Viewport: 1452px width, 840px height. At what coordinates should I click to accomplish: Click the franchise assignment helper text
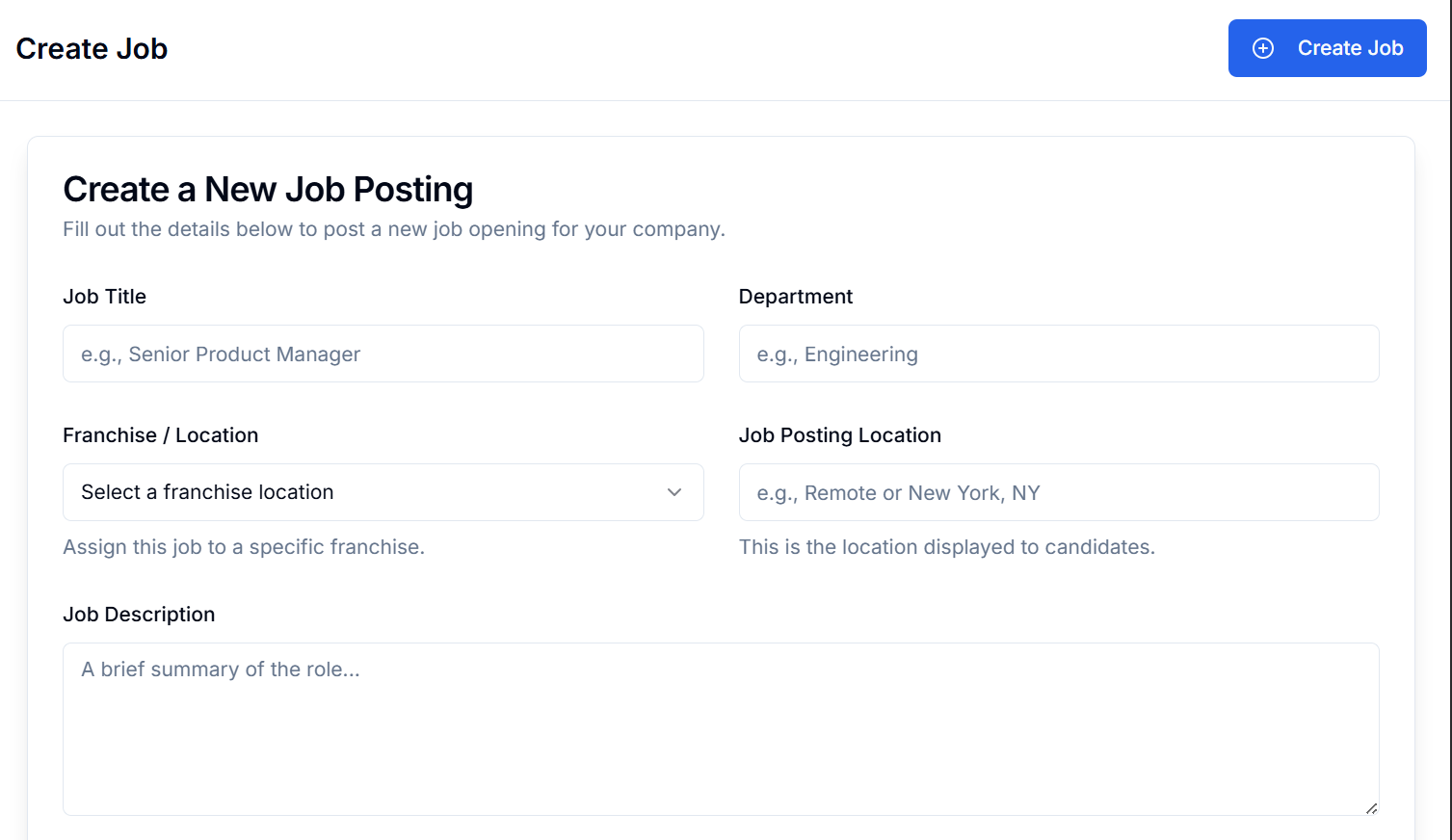point(243,546)
